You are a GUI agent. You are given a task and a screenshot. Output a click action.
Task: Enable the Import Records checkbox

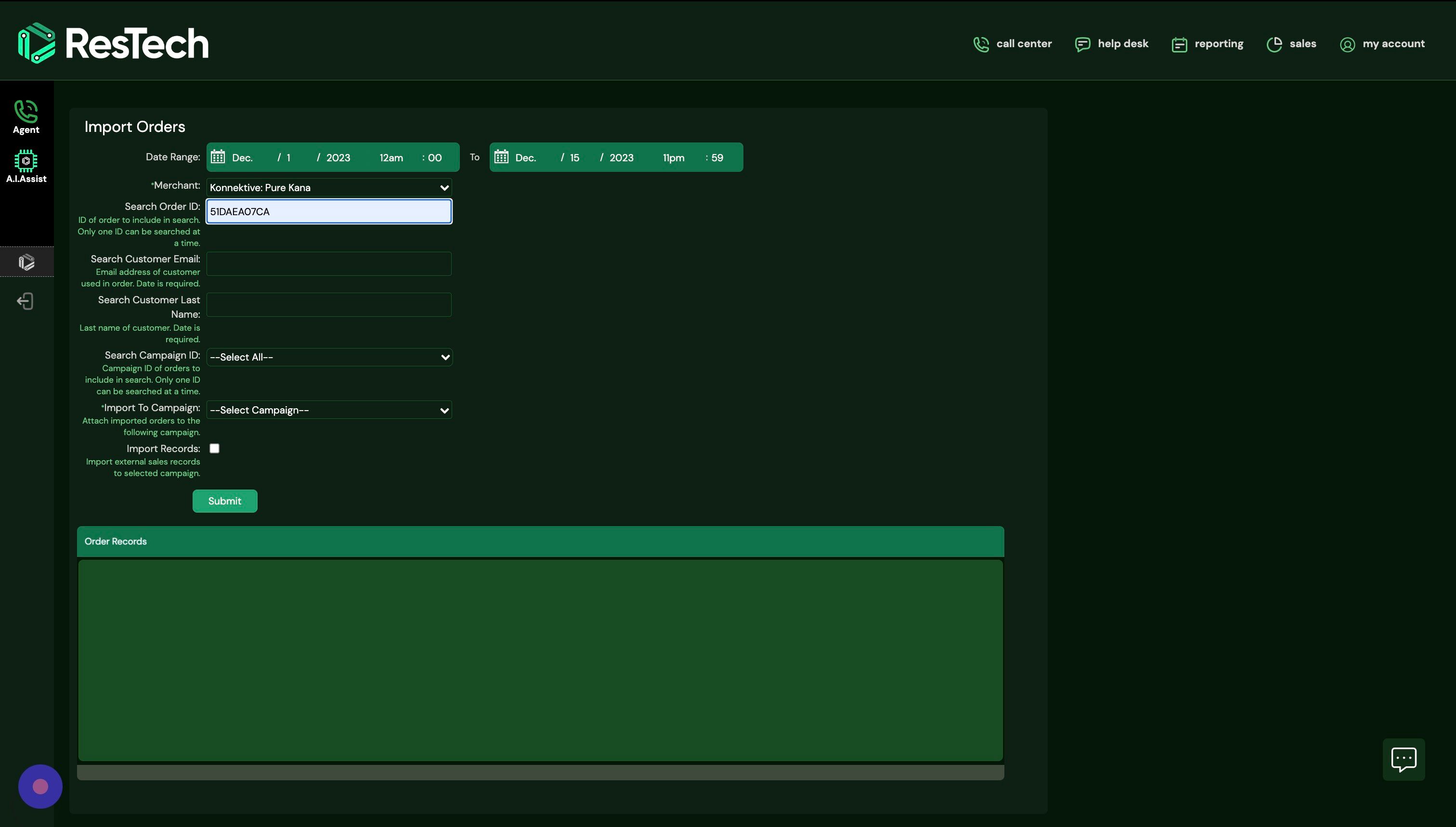coord(214,448)
